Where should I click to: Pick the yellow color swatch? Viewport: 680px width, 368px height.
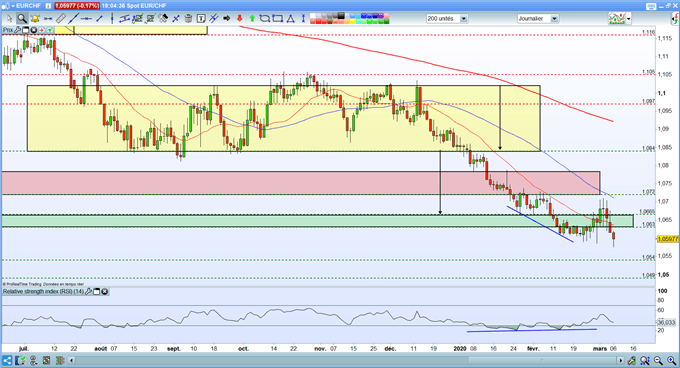tap(353, 21)
